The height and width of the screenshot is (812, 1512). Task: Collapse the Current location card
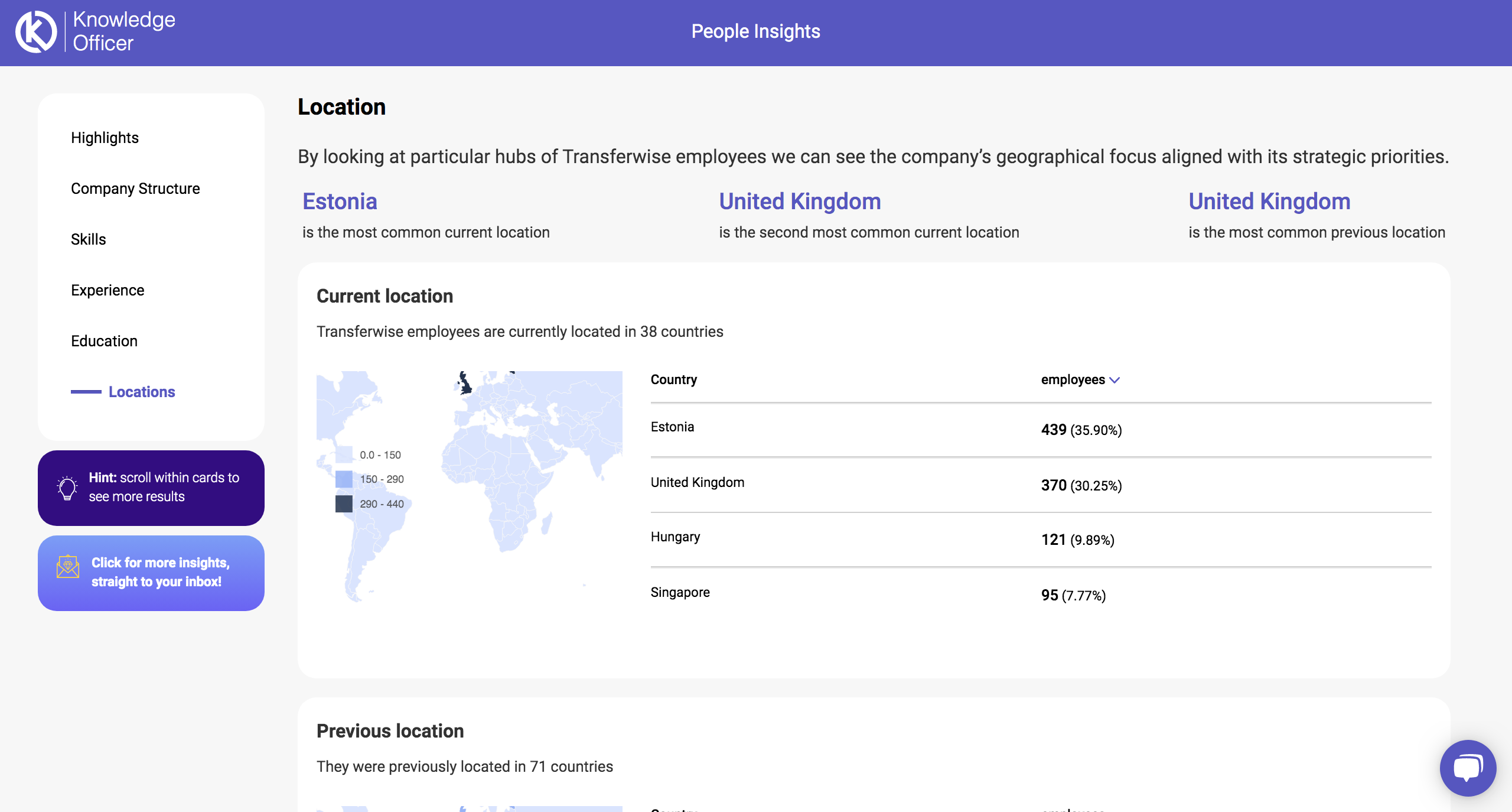[385, 296]
